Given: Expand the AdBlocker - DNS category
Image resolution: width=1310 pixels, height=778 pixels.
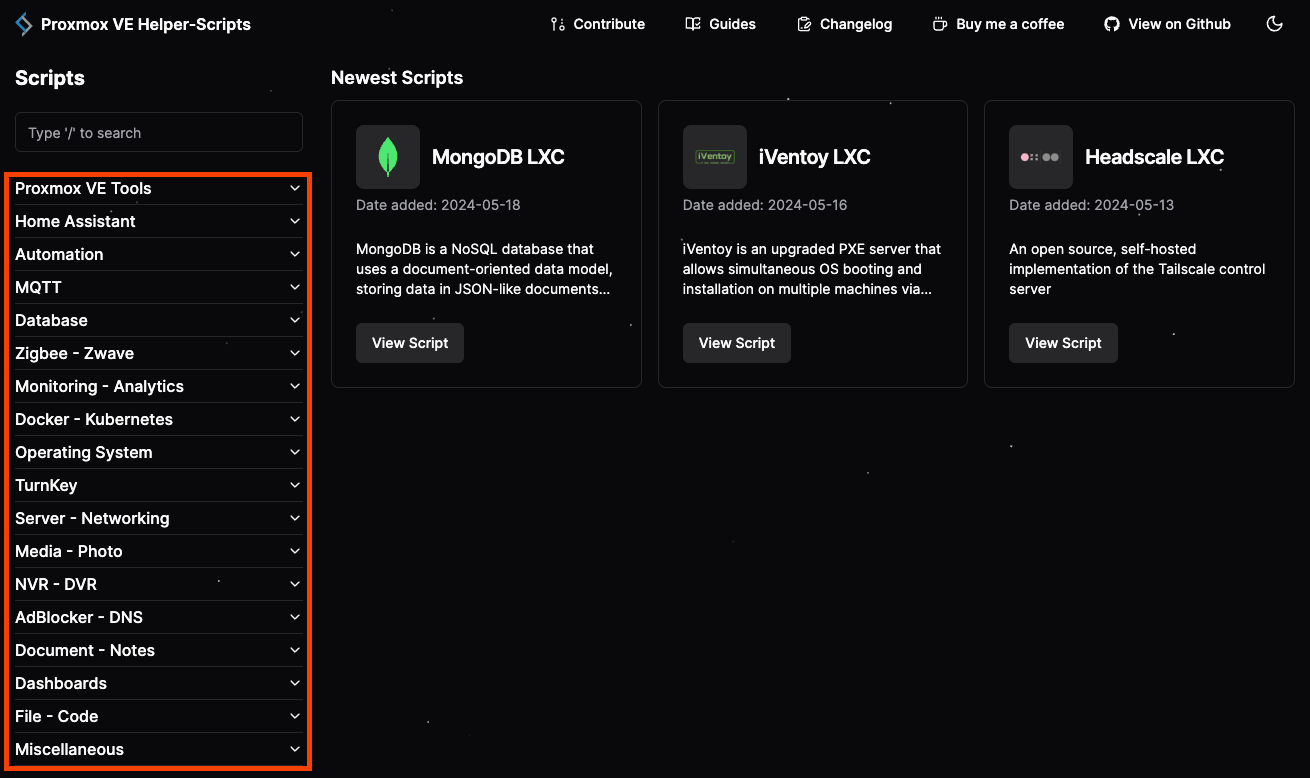Looking at the screenshot, I should click(x=158, y=617).
